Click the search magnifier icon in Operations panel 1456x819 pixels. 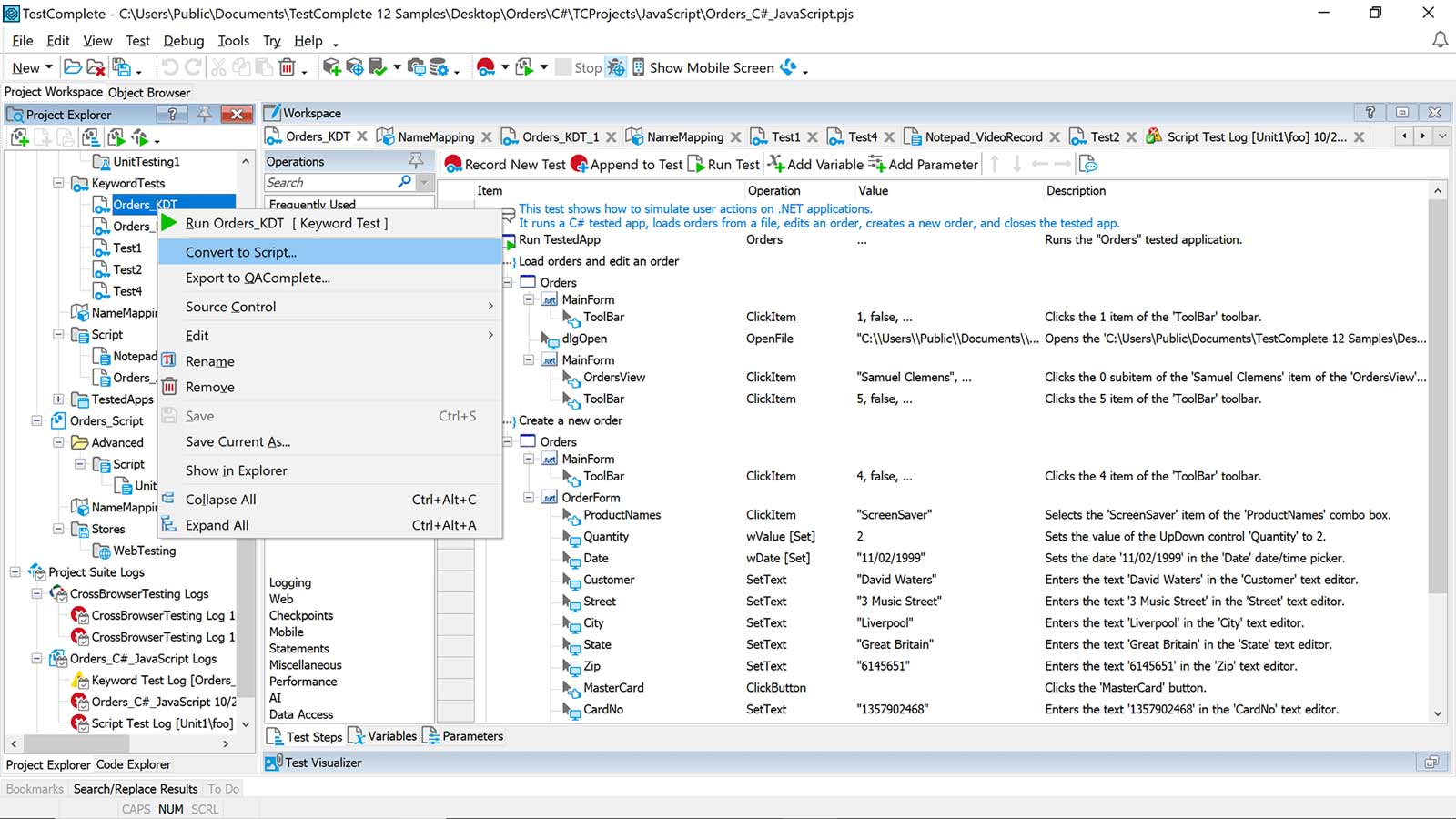click(405, 182)
